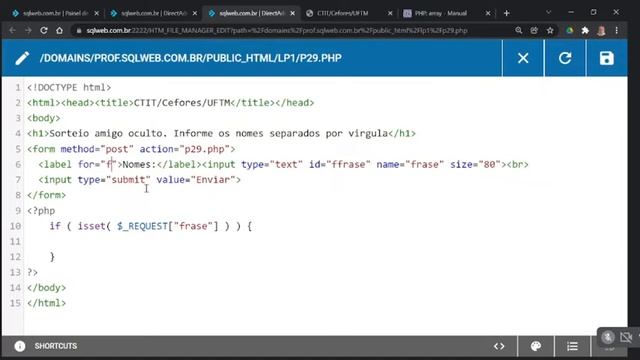Open the editor theme palette icon

pos(536,346)
